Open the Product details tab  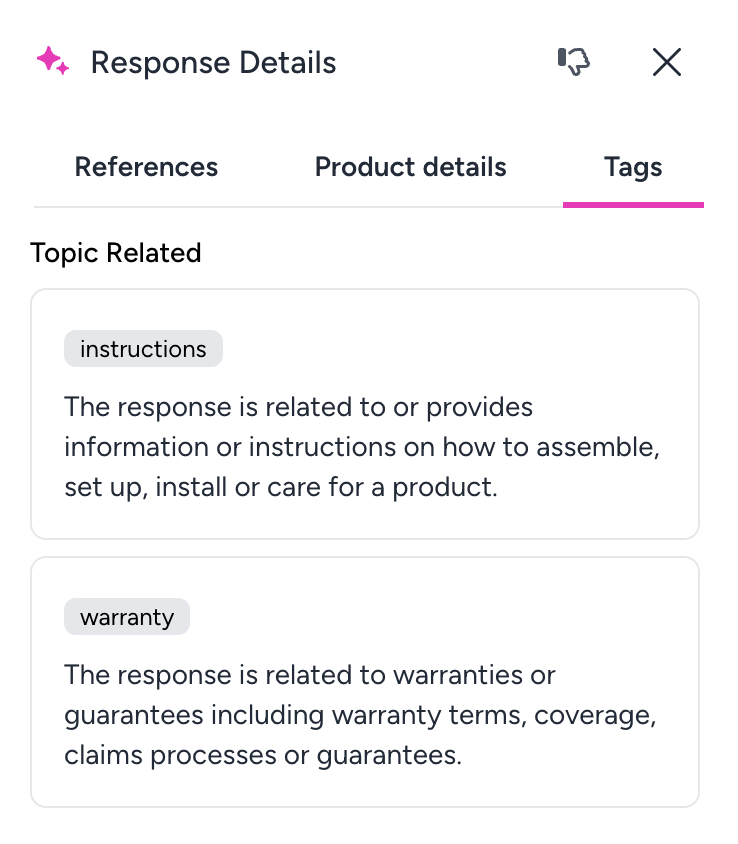click(410, 167)
